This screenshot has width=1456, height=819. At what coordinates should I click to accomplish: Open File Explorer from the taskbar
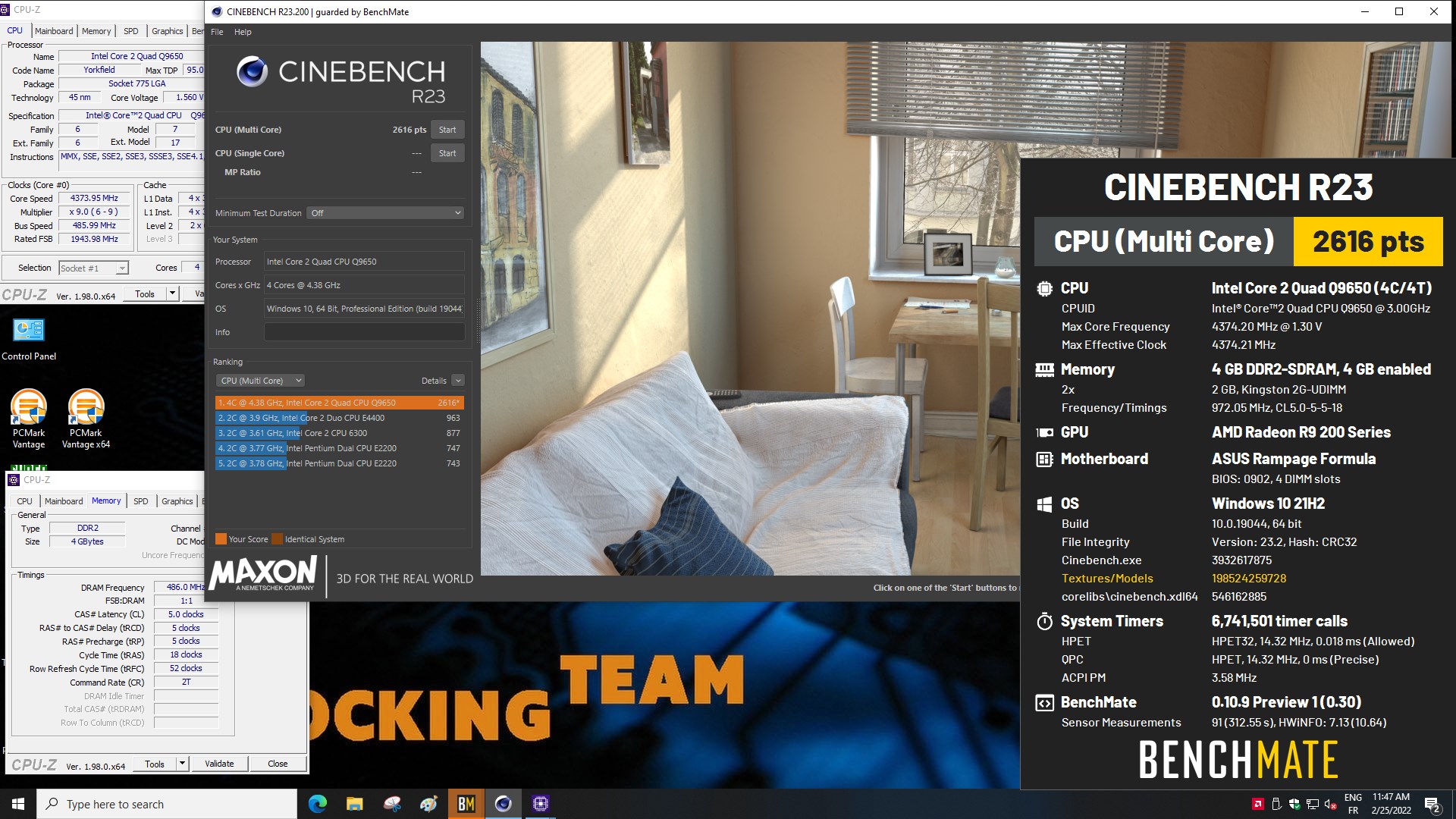coord(354,804)
